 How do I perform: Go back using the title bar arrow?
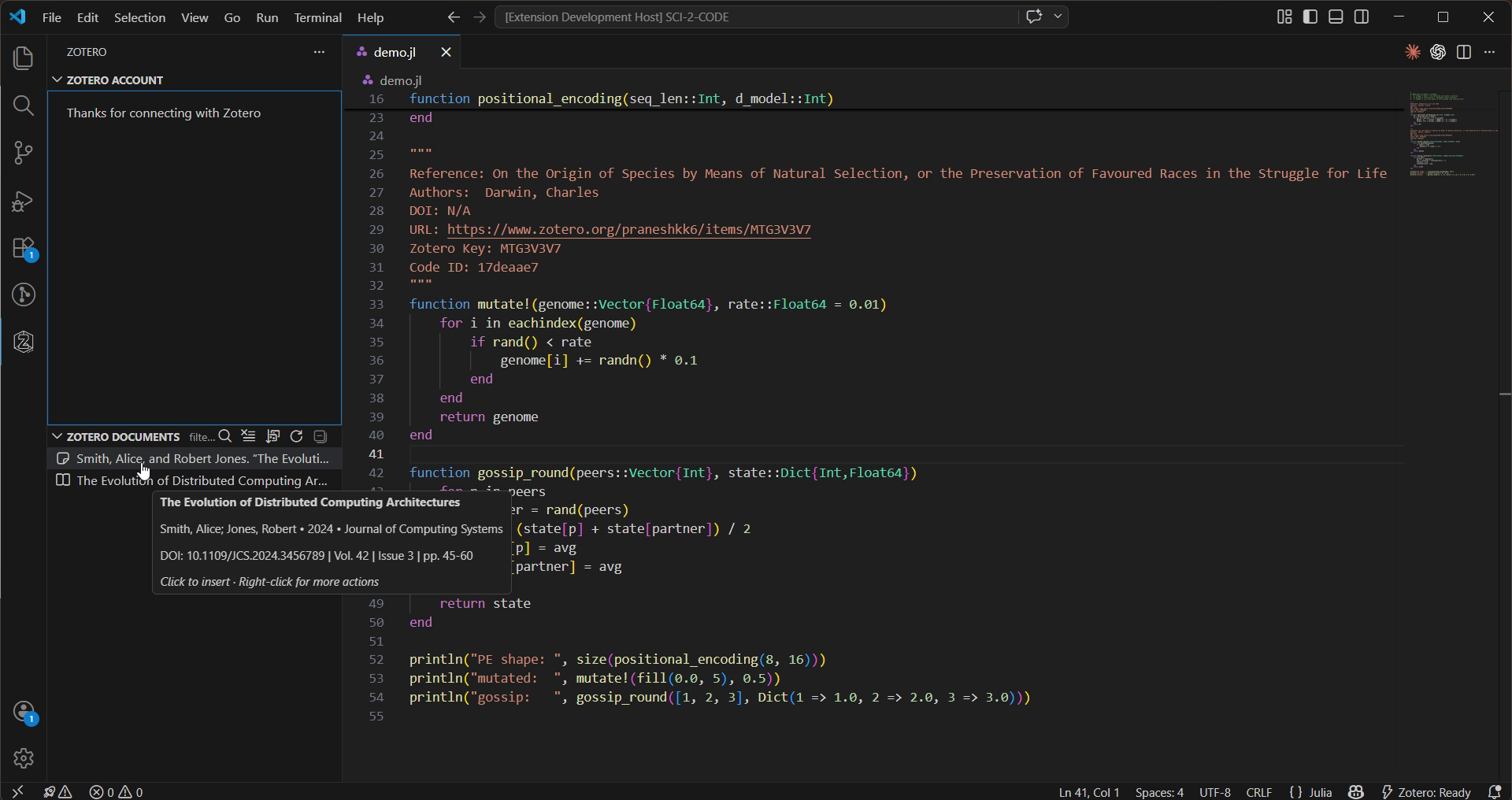point(454,17)
